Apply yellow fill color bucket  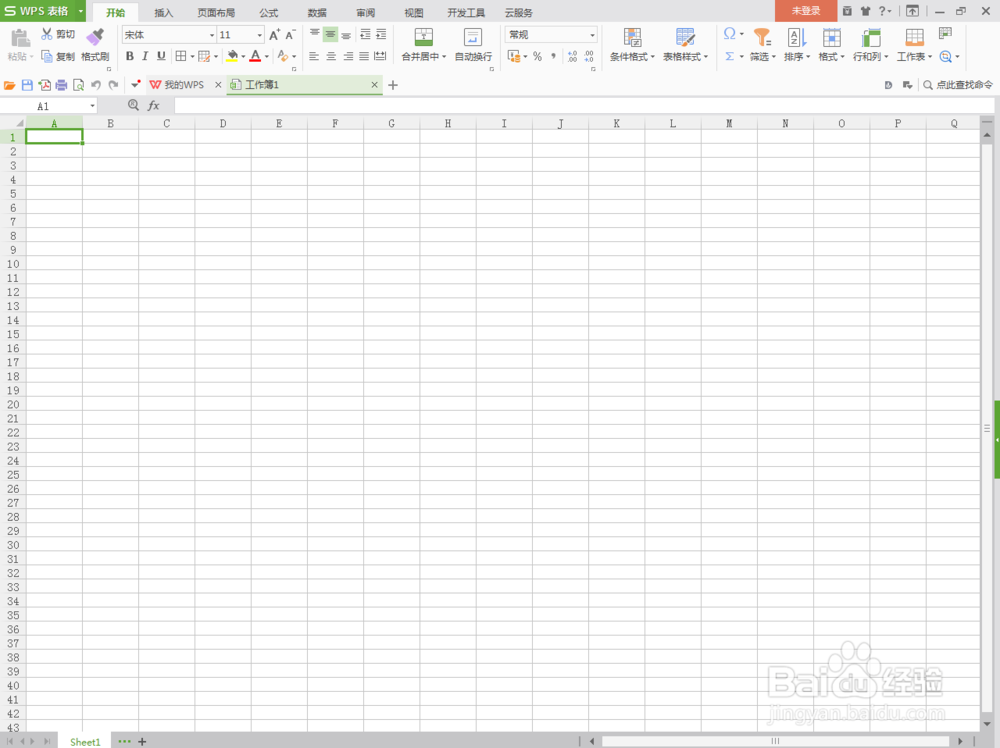click(x=232, y=56)
